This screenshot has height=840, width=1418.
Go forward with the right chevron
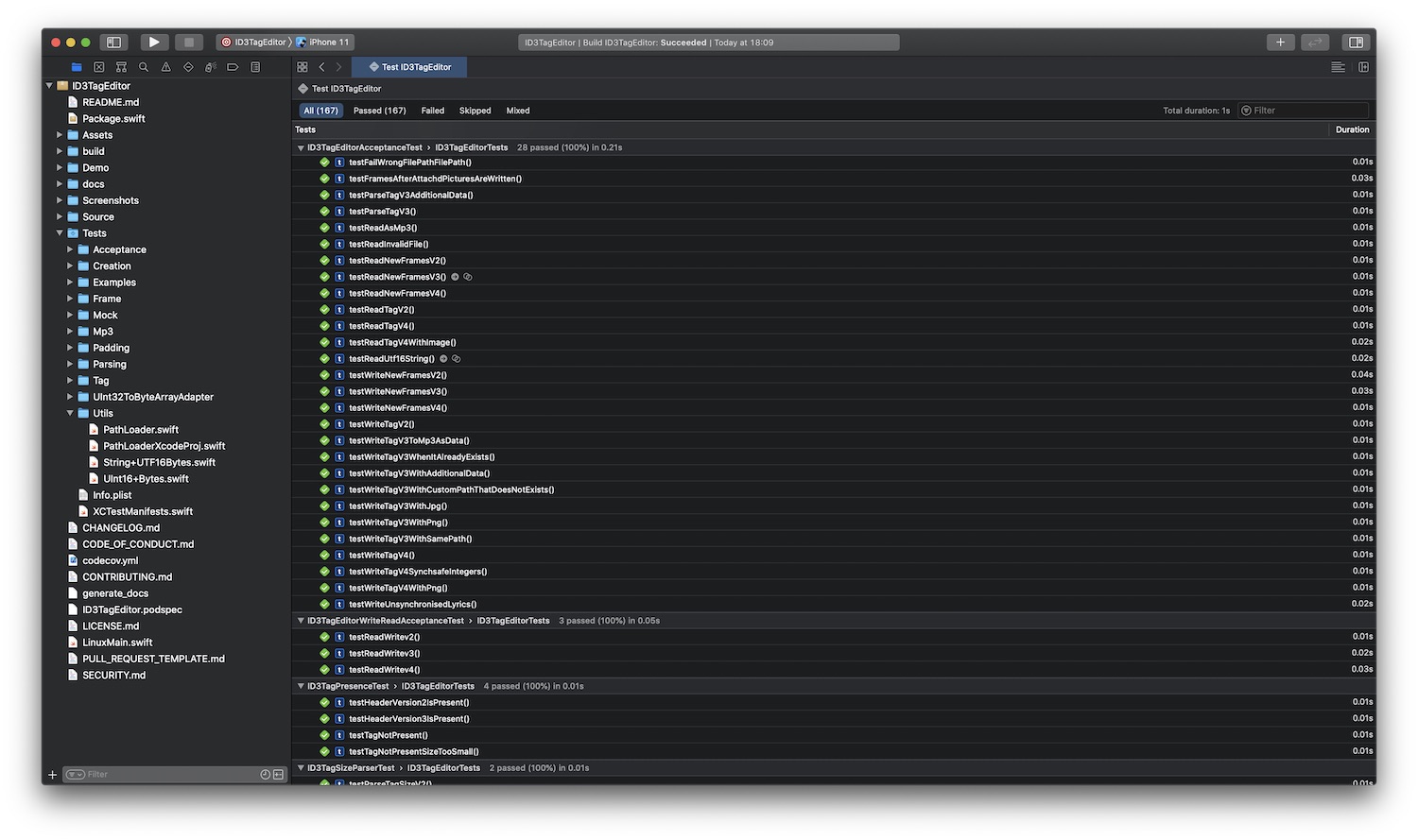338,67
